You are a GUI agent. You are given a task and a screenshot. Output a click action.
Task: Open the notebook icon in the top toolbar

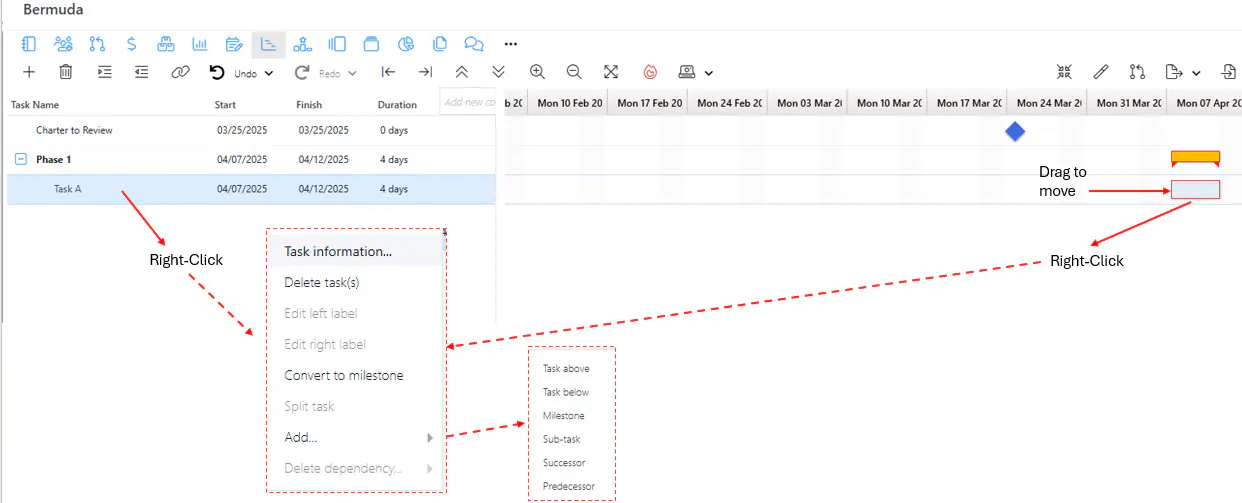point(29,44)
